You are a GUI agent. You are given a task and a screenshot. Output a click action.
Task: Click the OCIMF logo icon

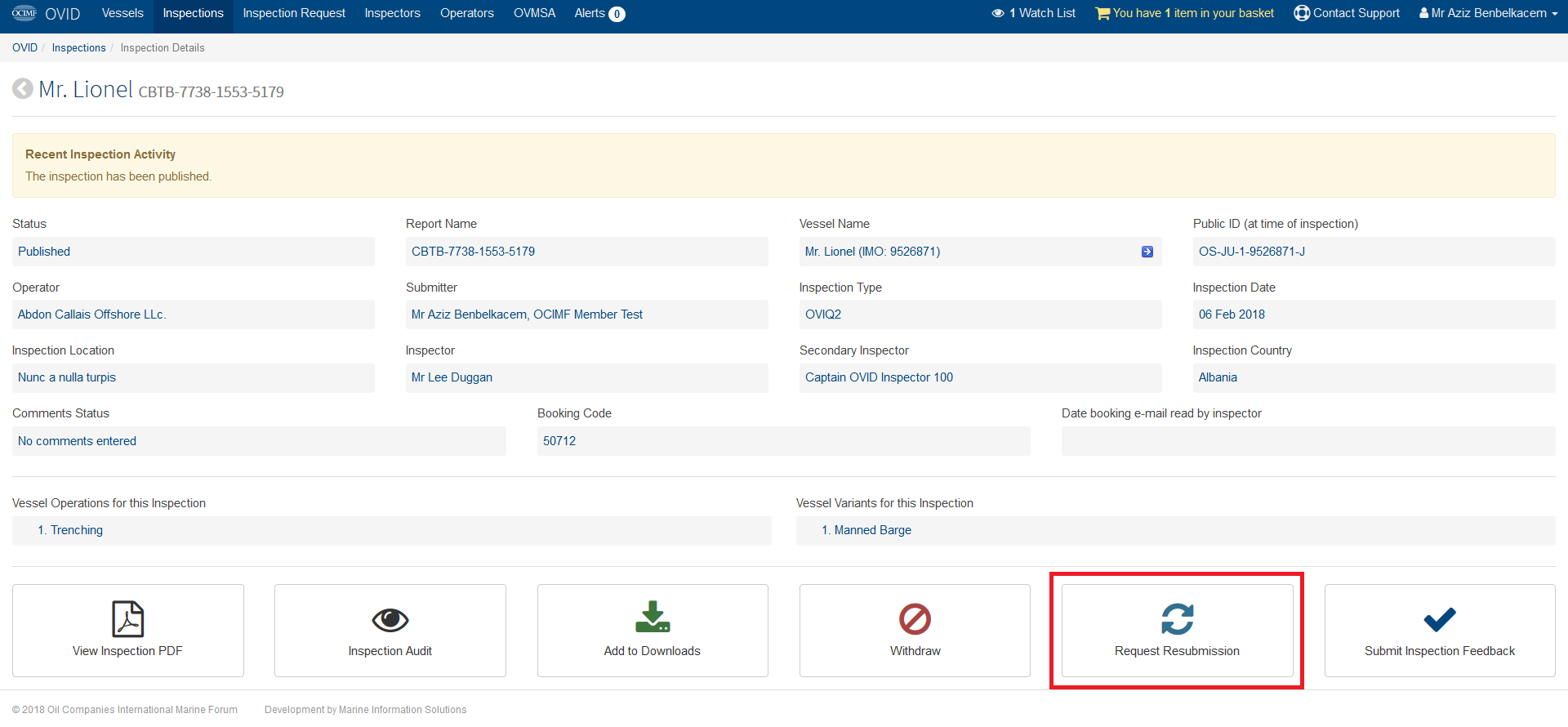pyautogui.click(x=24, y=13)
